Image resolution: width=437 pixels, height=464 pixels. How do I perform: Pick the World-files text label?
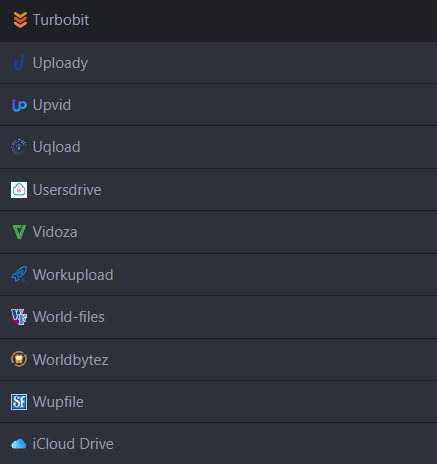[x=69, y=317]
